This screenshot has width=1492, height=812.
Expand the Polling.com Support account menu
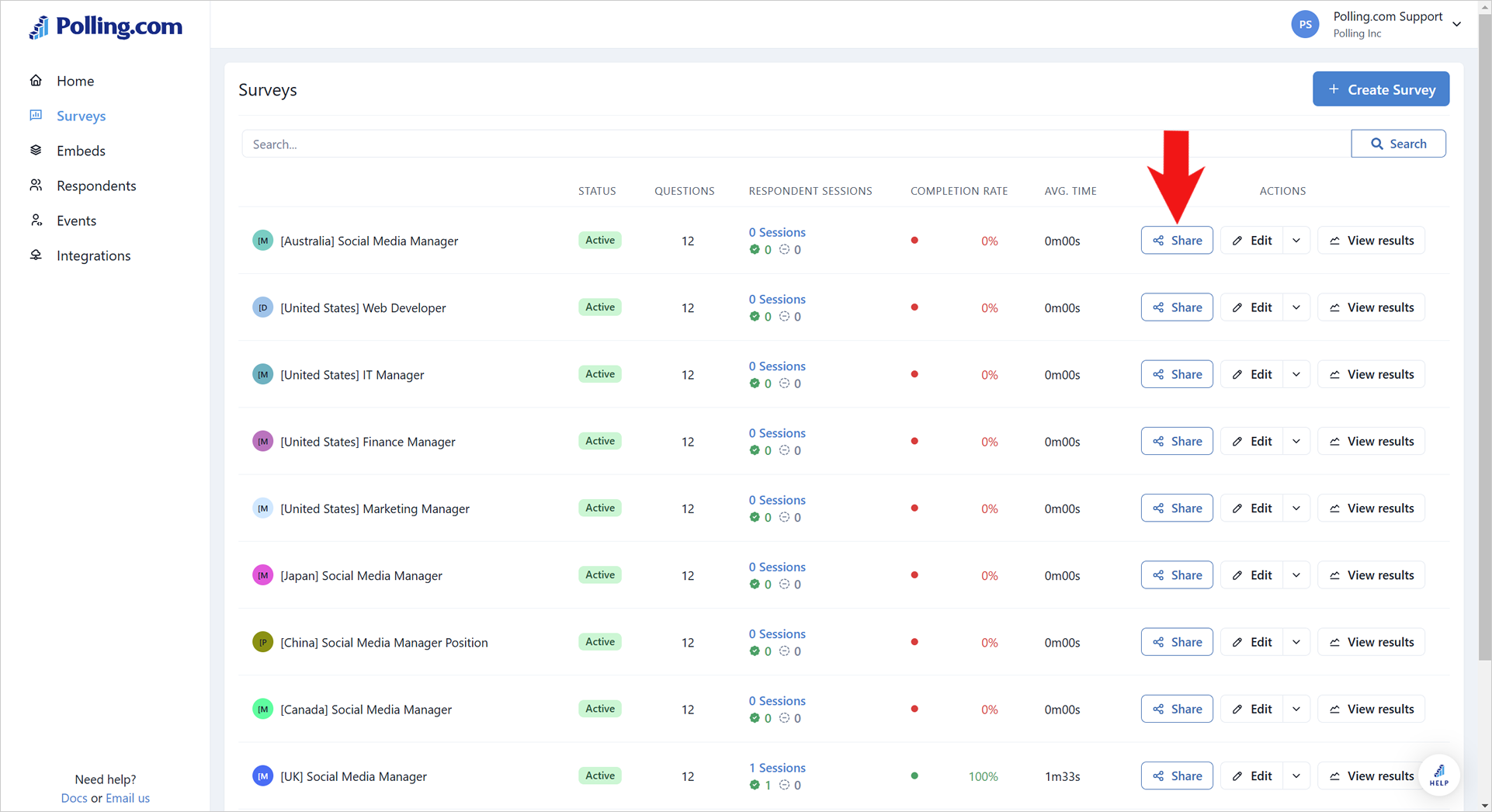click(1457, 24)
